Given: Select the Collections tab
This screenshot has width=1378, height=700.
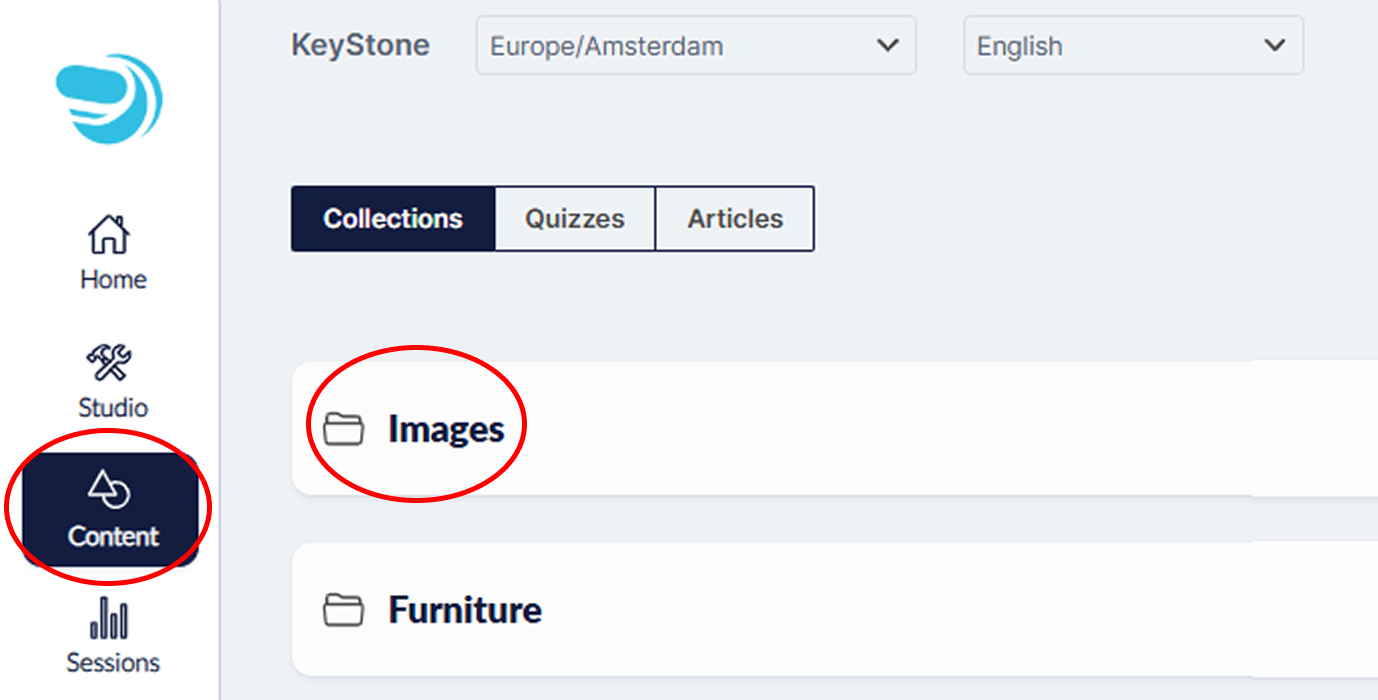Looking at the screenshot, I should 393,218.
